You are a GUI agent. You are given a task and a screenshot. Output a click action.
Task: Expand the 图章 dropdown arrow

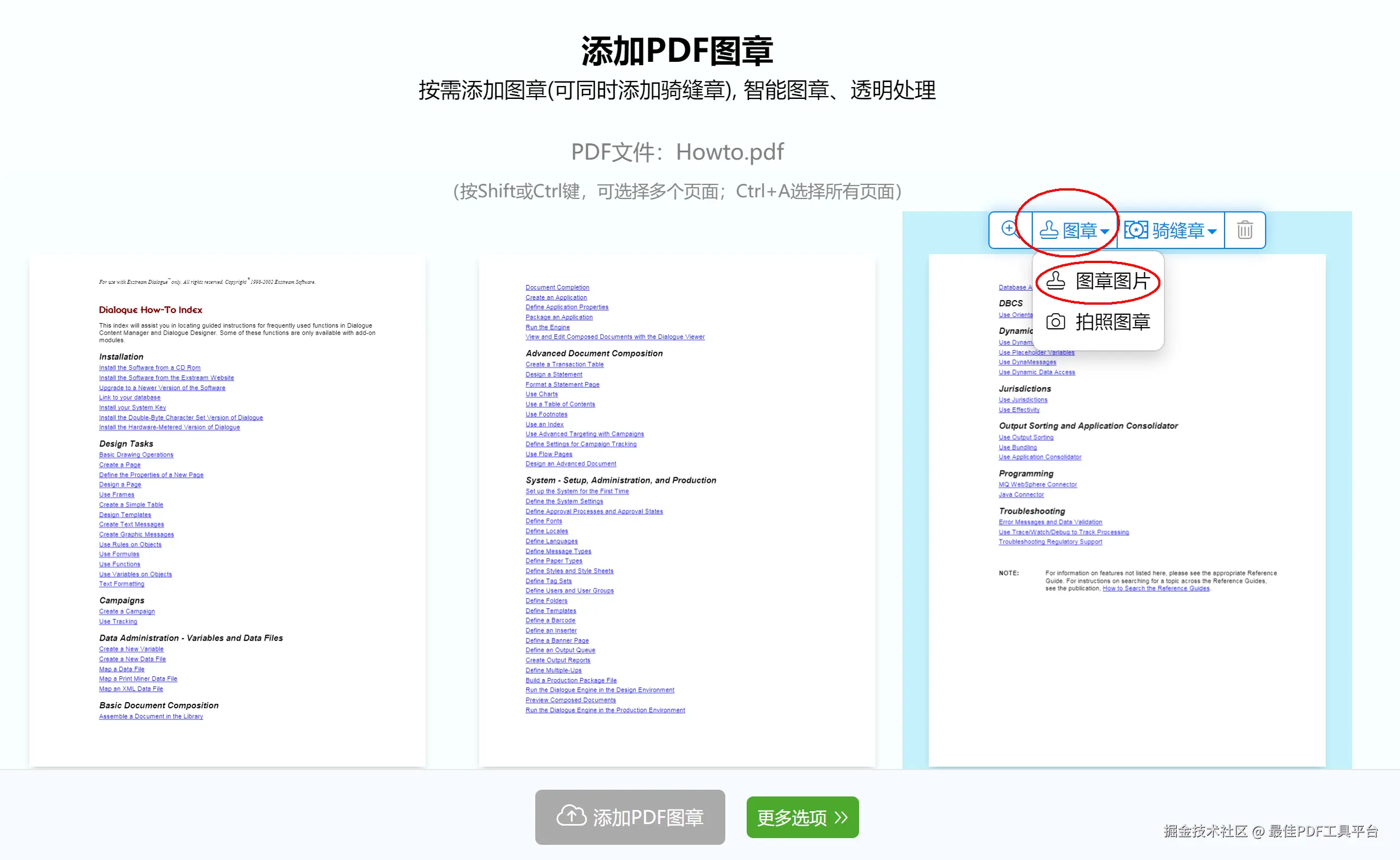(x=1105, y=232)
